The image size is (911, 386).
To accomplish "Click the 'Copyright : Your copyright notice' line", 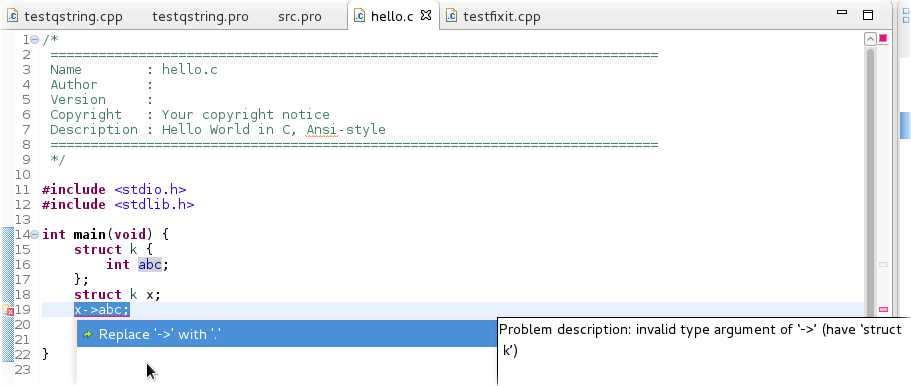I will (x=190, y=115).
